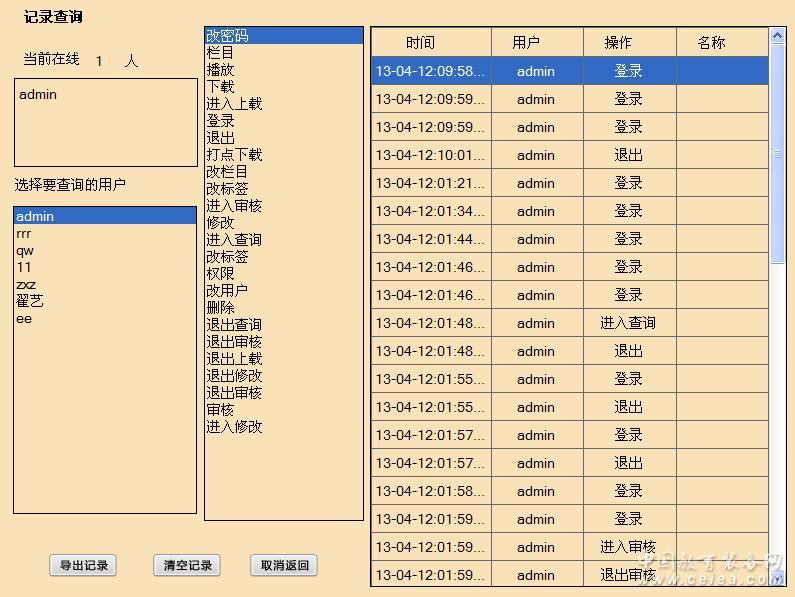Image resolution: width=795 pixels, height=597 pixels.
Task: Choose 退出上载 in operation list
Action: (234, 359)
